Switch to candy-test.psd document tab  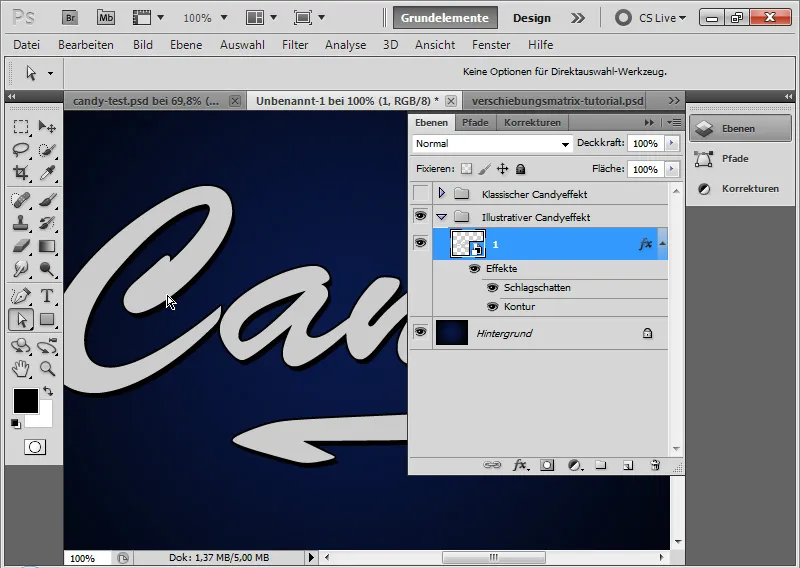[x=146, y=101]
